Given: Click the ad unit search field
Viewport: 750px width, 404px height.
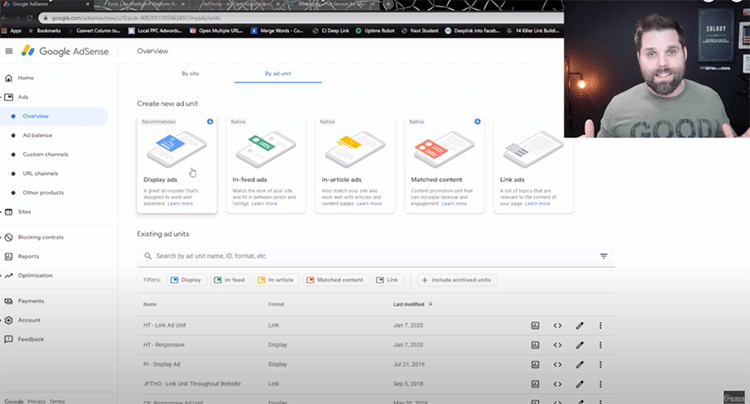Looking at the screenshot, I should point(370,256).
